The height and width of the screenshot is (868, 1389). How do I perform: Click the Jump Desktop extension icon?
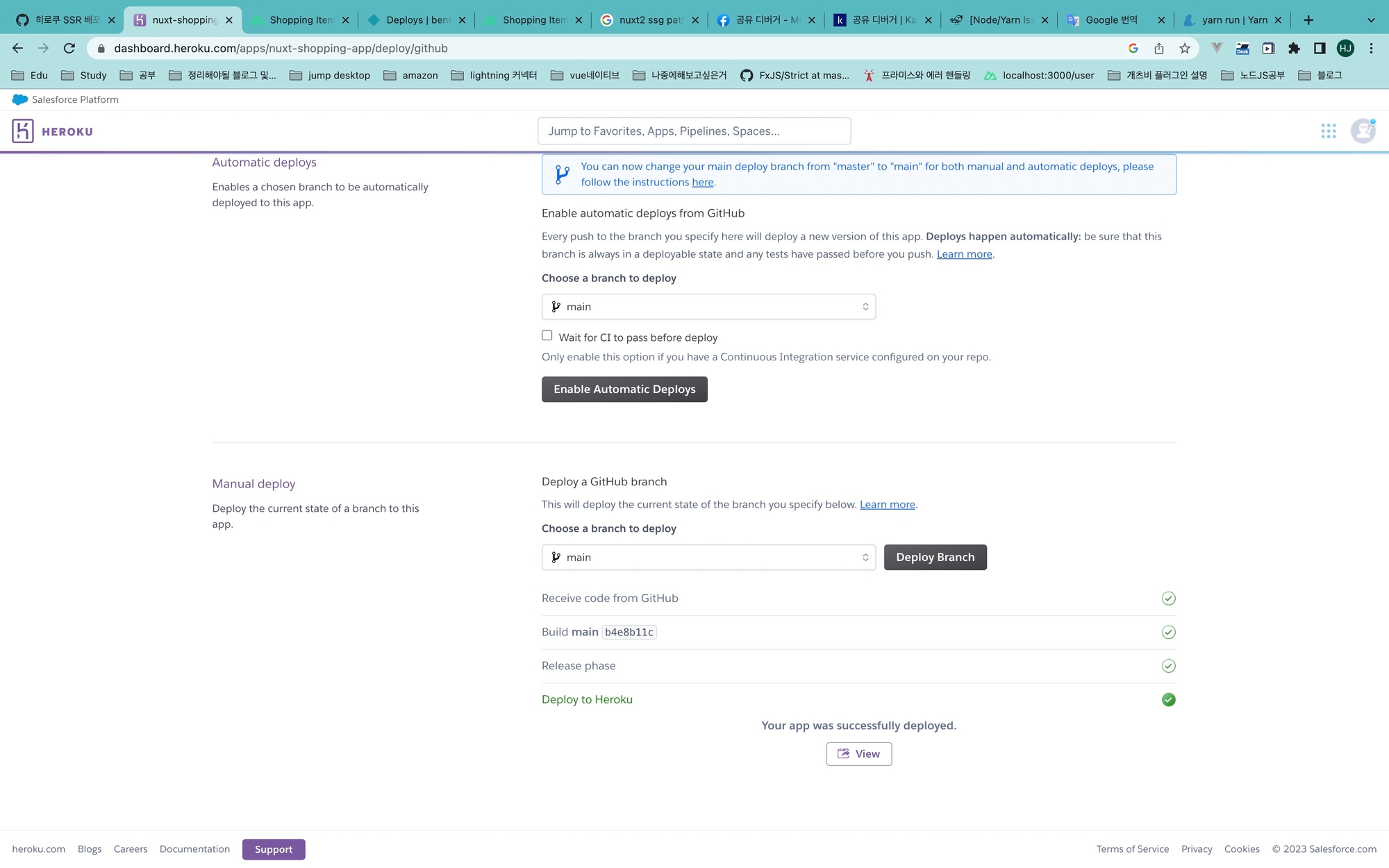1242,48
